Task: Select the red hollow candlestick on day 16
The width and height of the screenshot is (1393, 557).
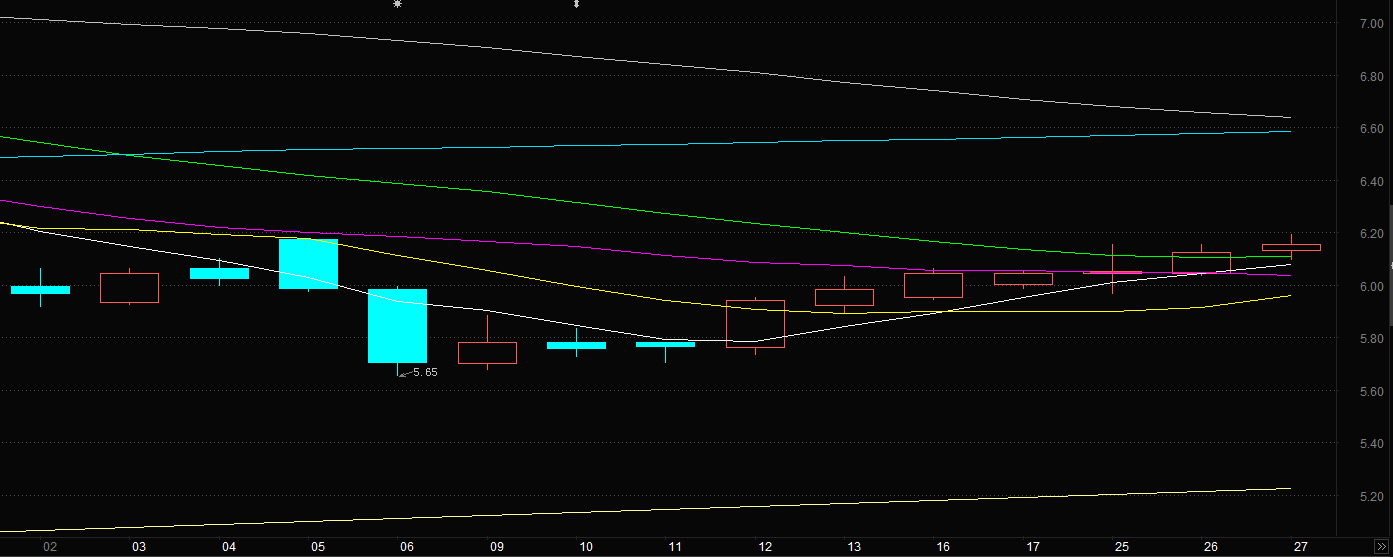Action: pyautogui.click(x=934, y=285)
